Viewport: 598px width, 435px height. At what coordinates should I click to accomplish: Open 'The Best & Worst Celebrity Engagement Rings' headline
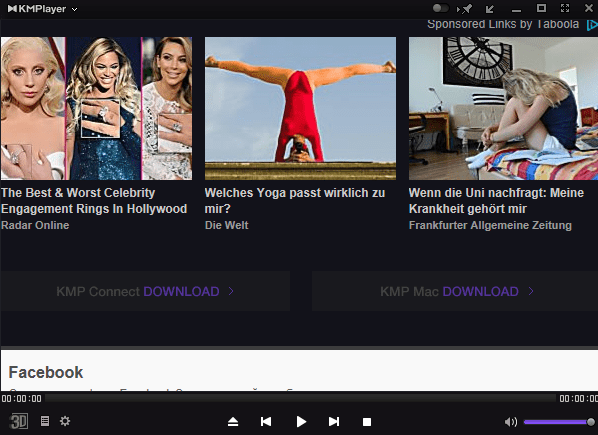tap(94, 201)
